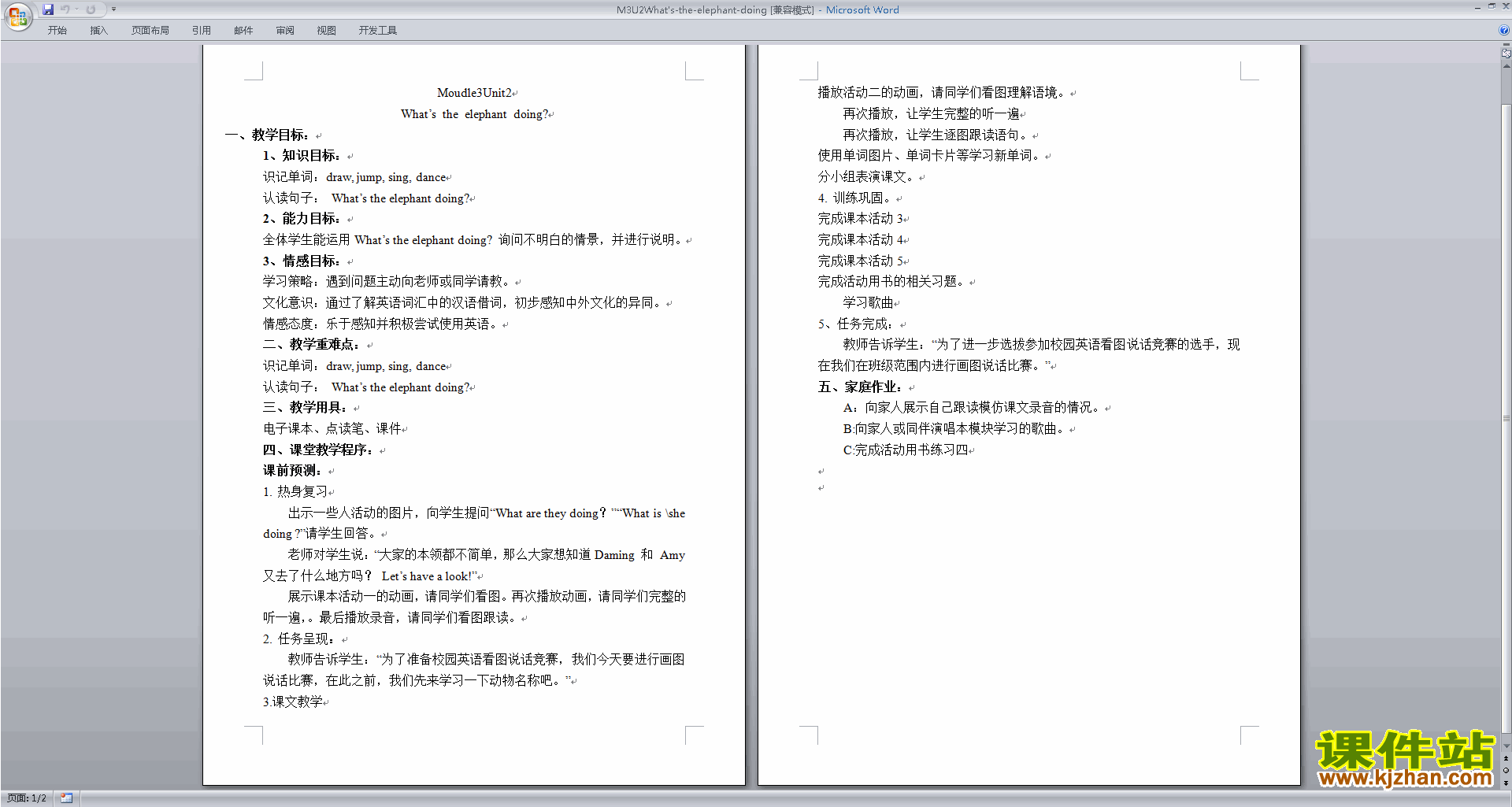Open the 开发工具 tab
This screenshot has height=807, width=1512.
[x=377, y=31]
